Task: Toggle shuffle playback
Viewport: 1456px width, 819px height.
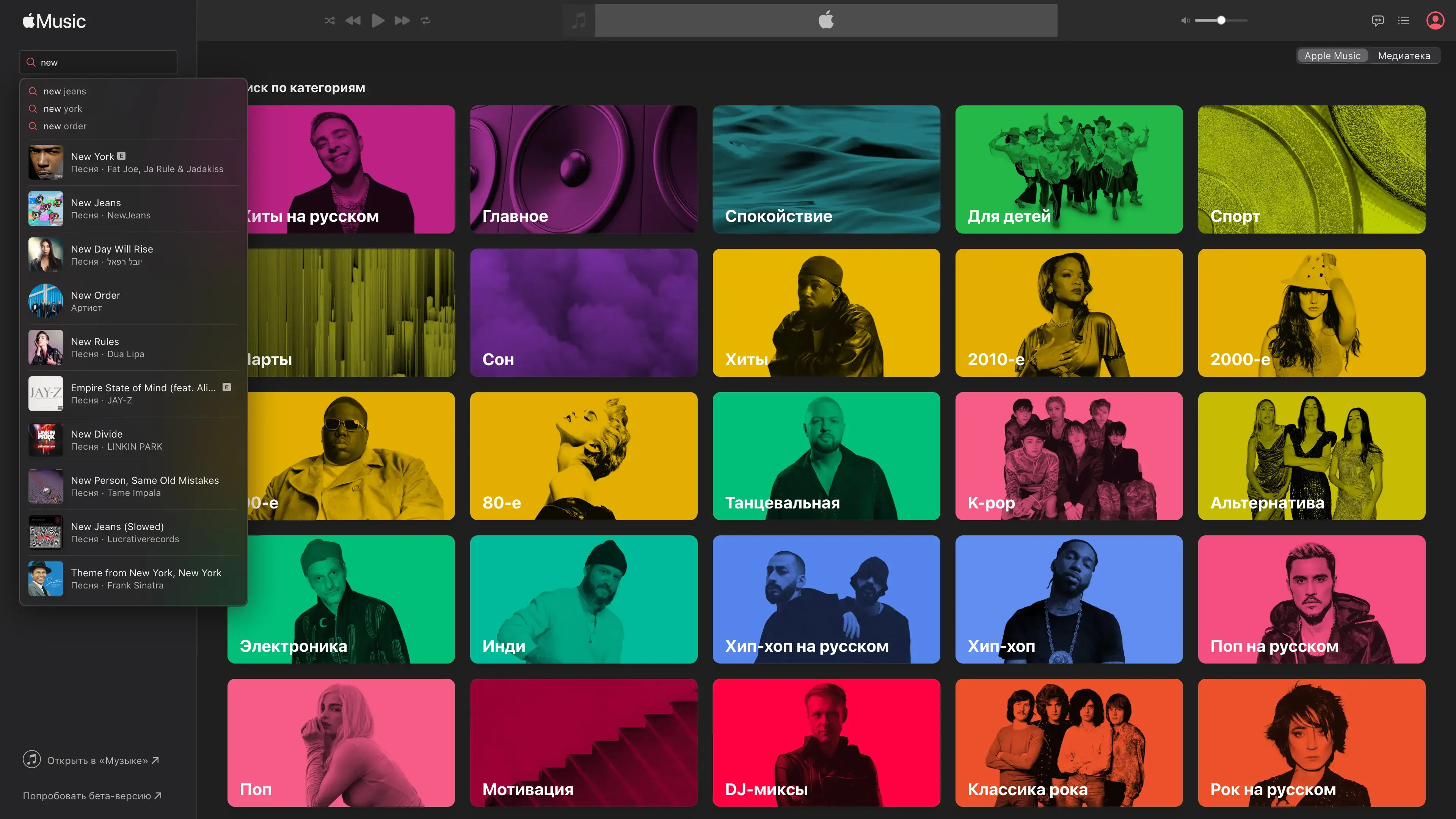Action: (x=329, y=21)
